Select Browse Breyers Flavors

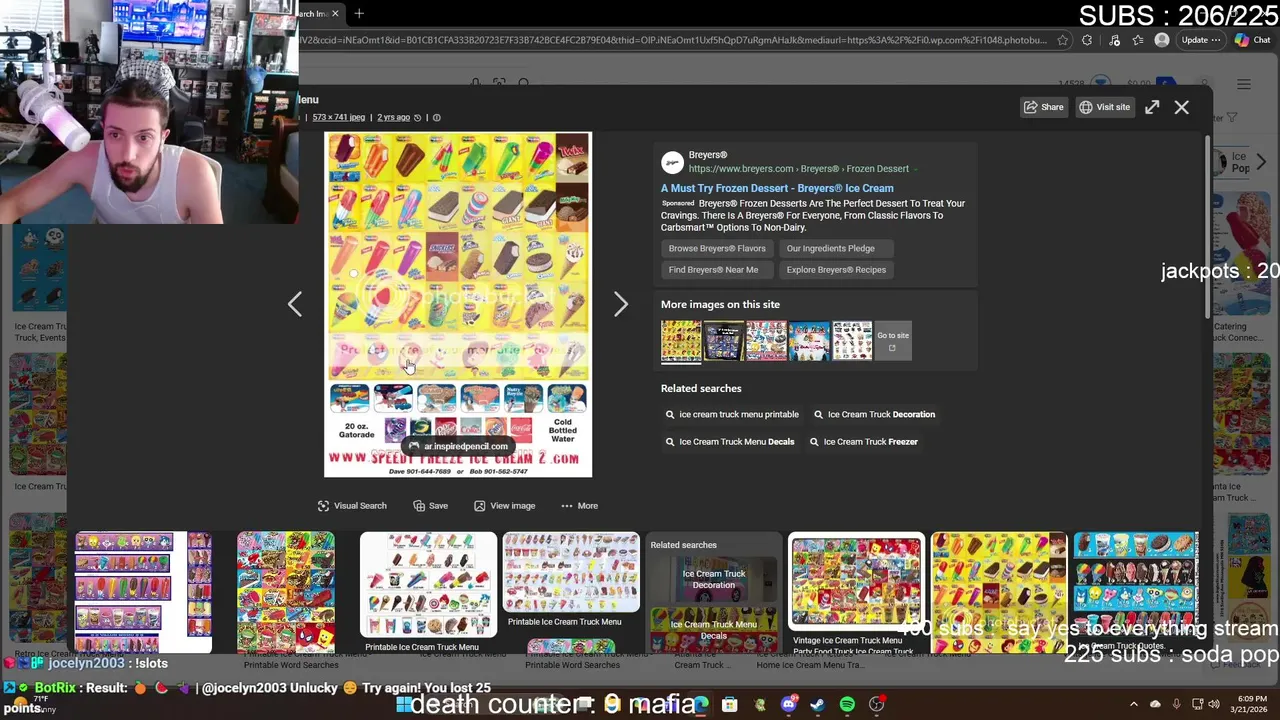(x=717, y=249)
